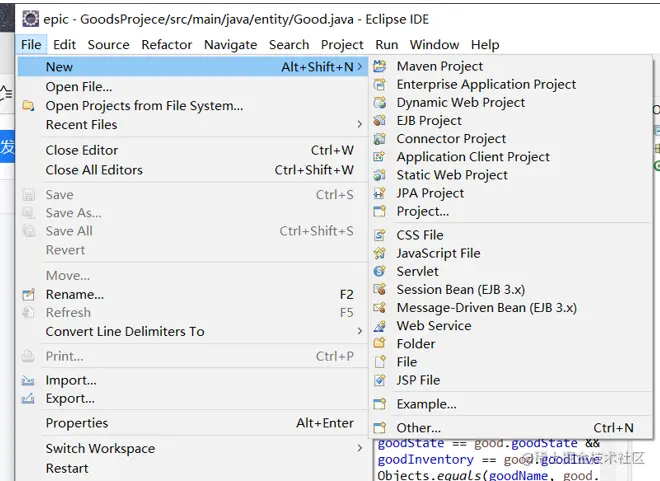Click the Web Service icon

(379, 326)
